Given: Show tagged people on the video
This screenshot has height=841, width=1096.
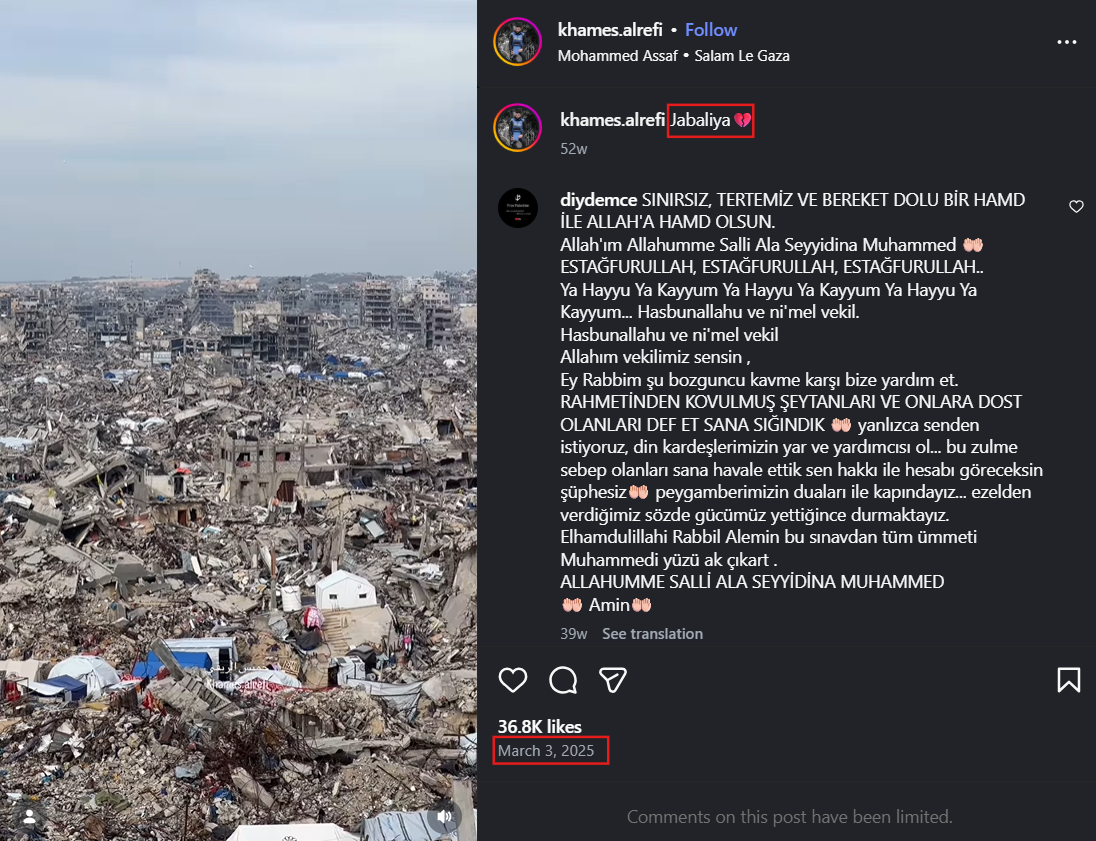Looking at the screenshot, I should (29, 817).
